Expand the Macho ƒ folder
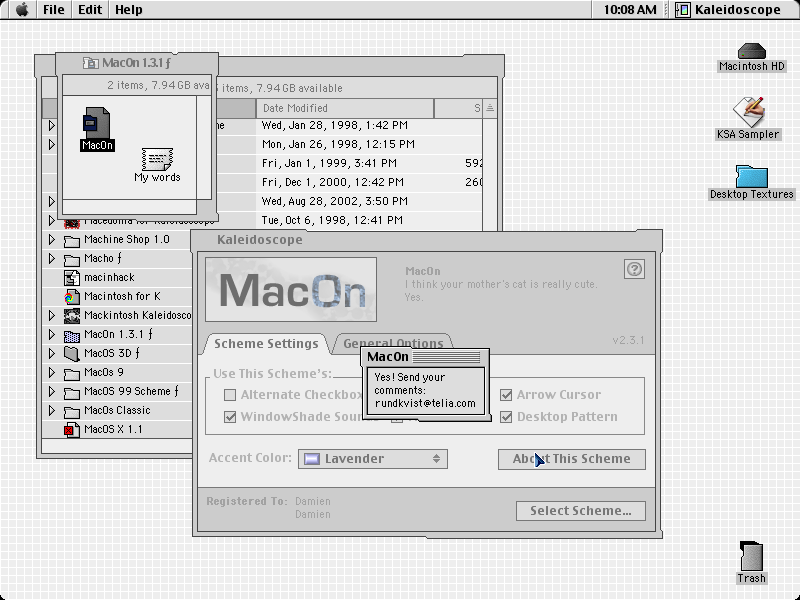 [52, 258]
